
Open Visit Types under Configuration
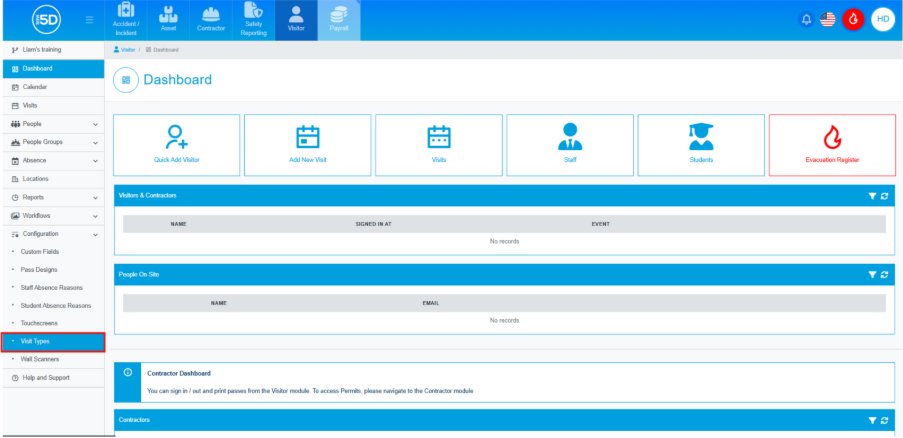click(x=54, y=341)
